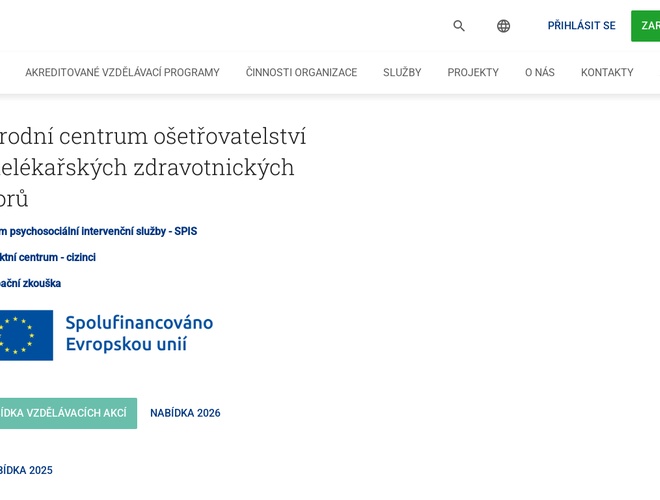Follow the centrum - cizinci link
The image size is (660, 500).
47,257
